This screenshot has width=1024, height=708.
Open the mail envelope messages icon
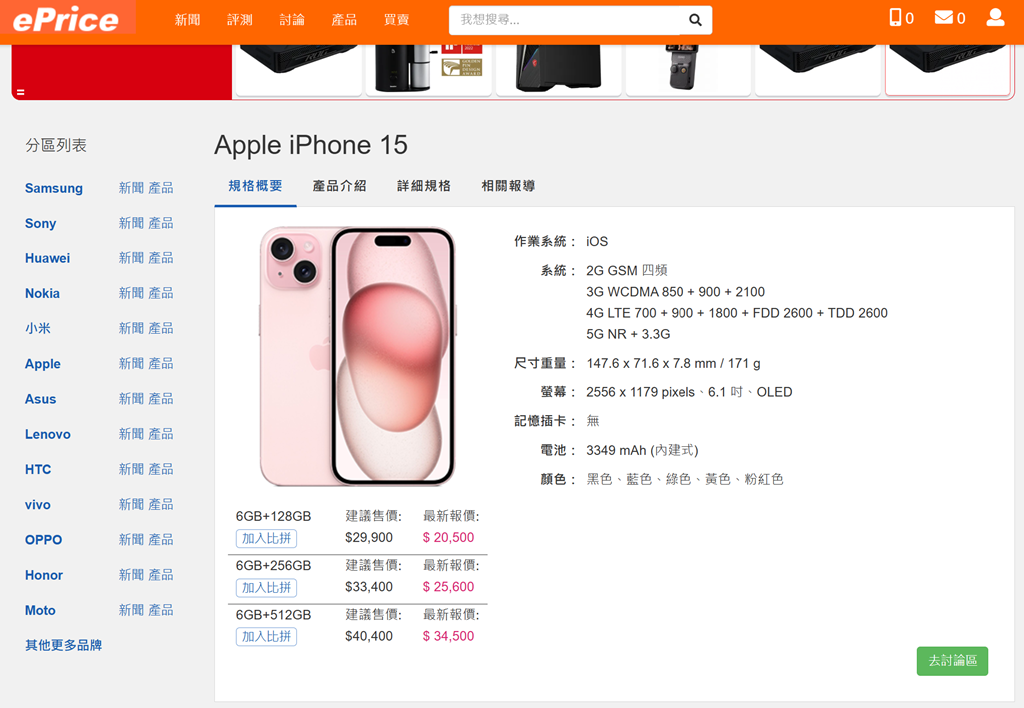click(944, 17)
